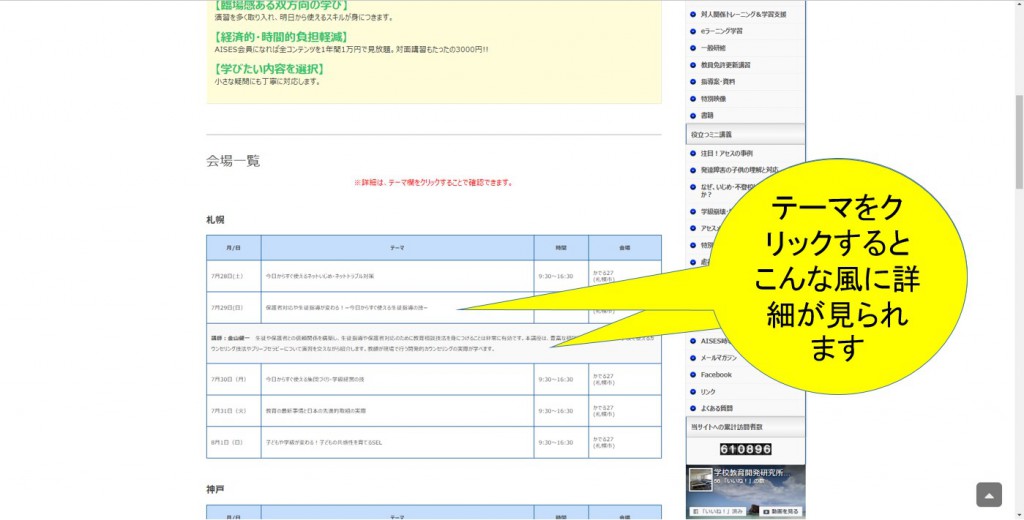Expand theme 教育の最新事情と日本の先進的取組の実際

point(315,411)
